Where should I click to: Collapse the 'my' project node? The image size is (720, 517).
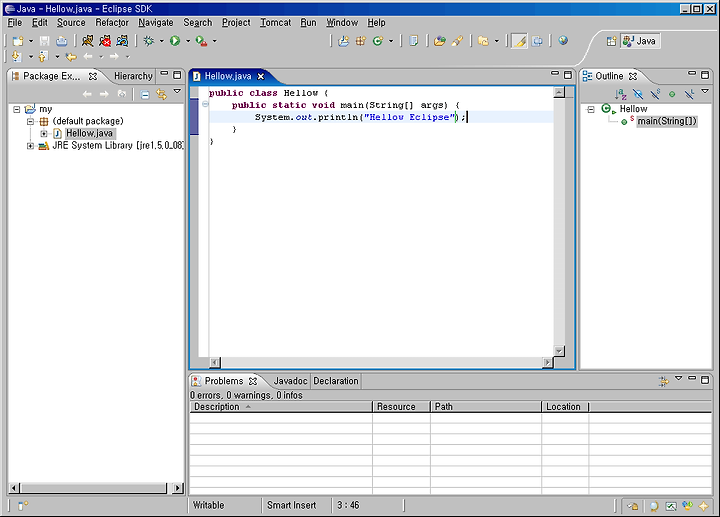pos(17,109)
